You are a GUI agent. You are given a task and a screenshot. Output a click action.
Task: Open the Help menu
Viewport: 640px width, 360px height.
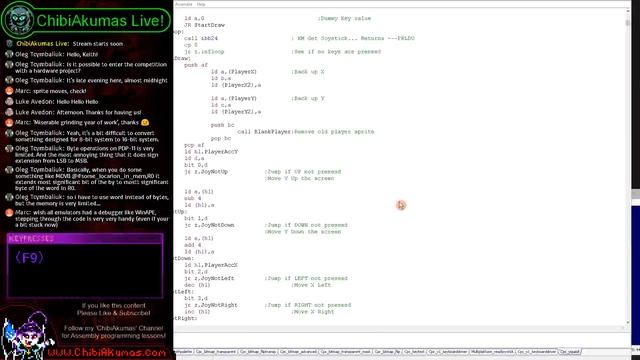pyautogui.click(x=201, y=4)
